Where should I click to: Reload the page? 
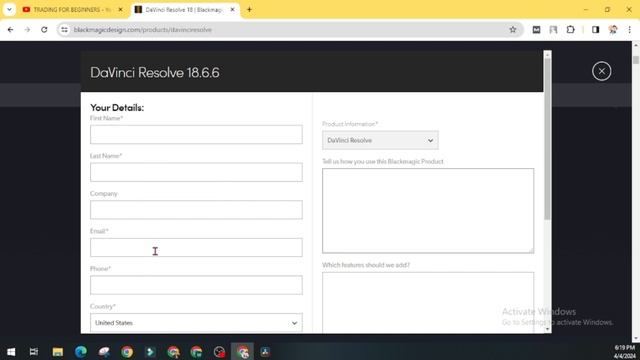point(44,29)
